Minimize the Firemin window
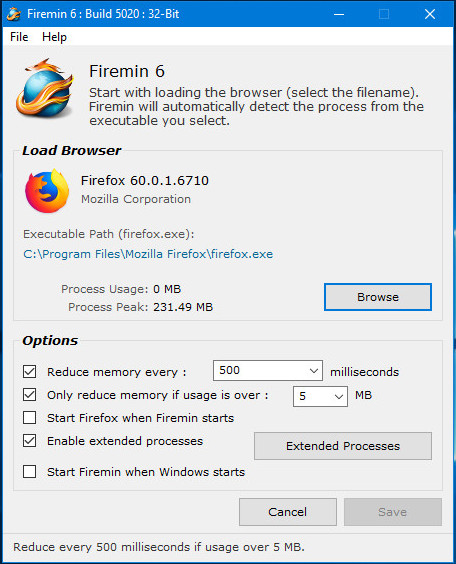The height and width of the screenshot is (564, 456). tap(339, 14)
